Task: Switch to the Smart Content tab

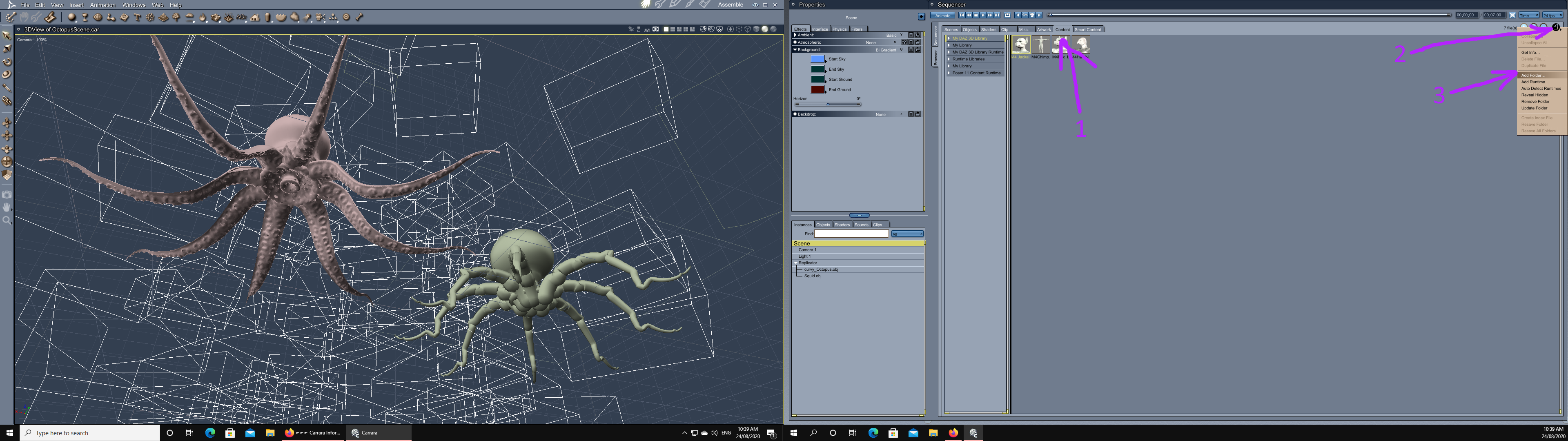Action: pos(1087,29)
